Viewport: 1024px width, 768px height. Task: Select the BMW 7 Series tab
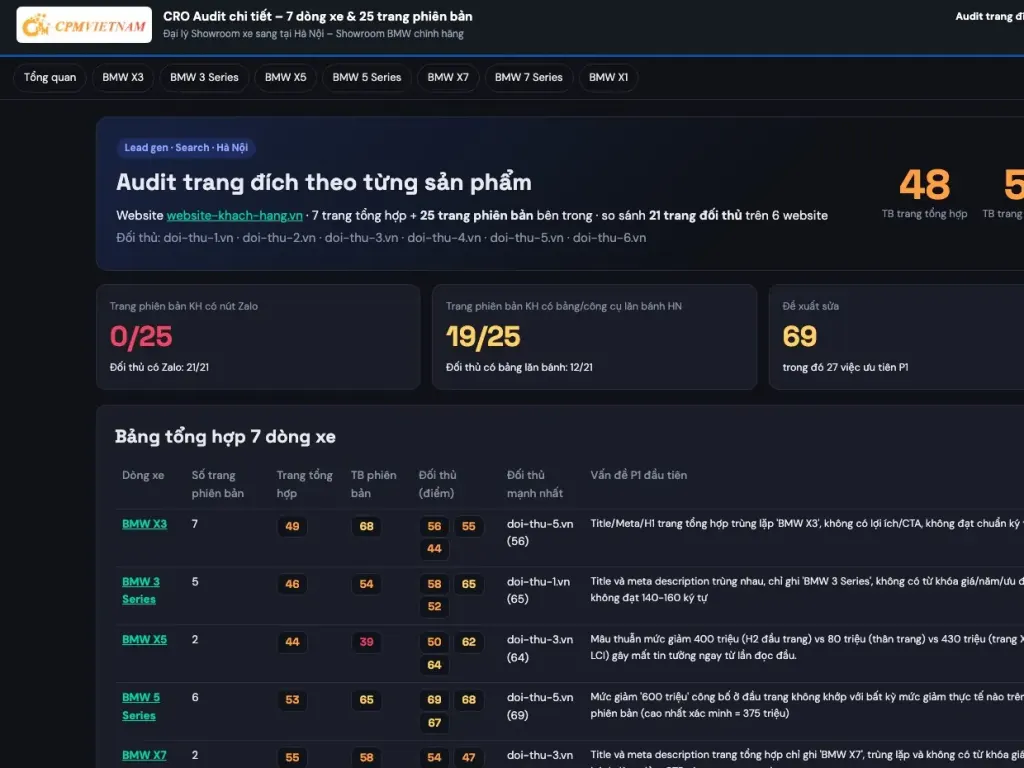(x=528, y=77)
